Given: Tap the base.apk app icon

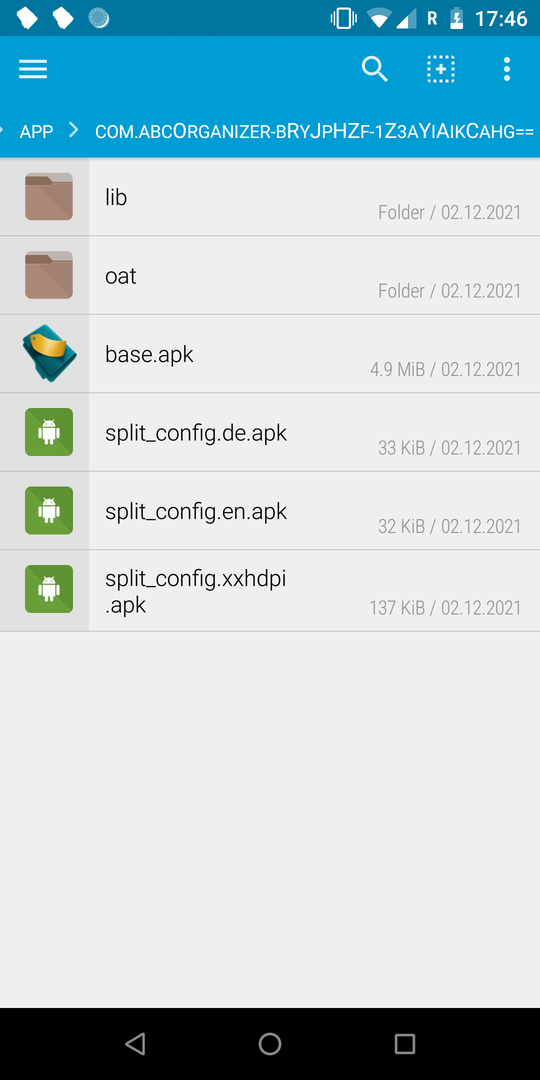Looking at the screenshot, I should pyautogui.click(x=49, y=354).
